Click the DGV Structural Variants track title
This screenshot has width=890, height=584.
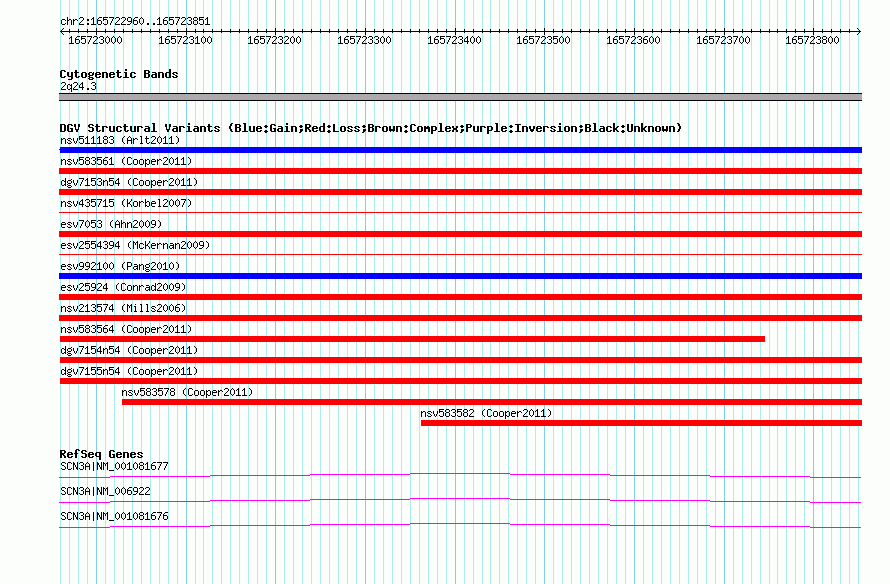371,128
